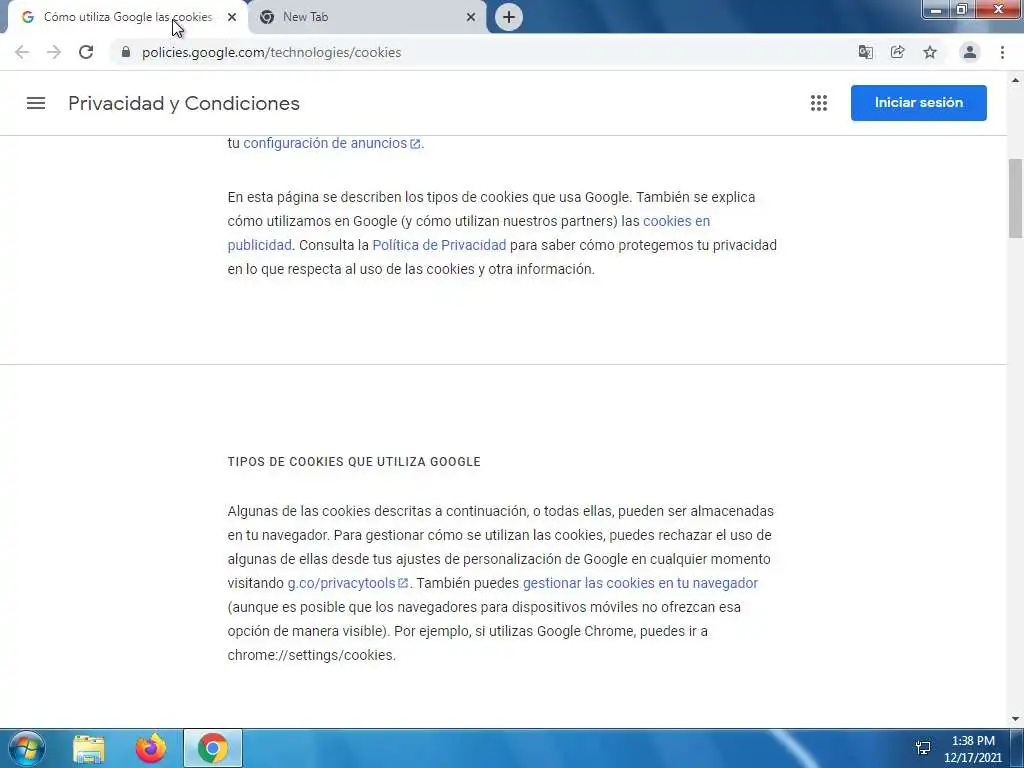Click Chrome icon in taskbar

[213, 748]
